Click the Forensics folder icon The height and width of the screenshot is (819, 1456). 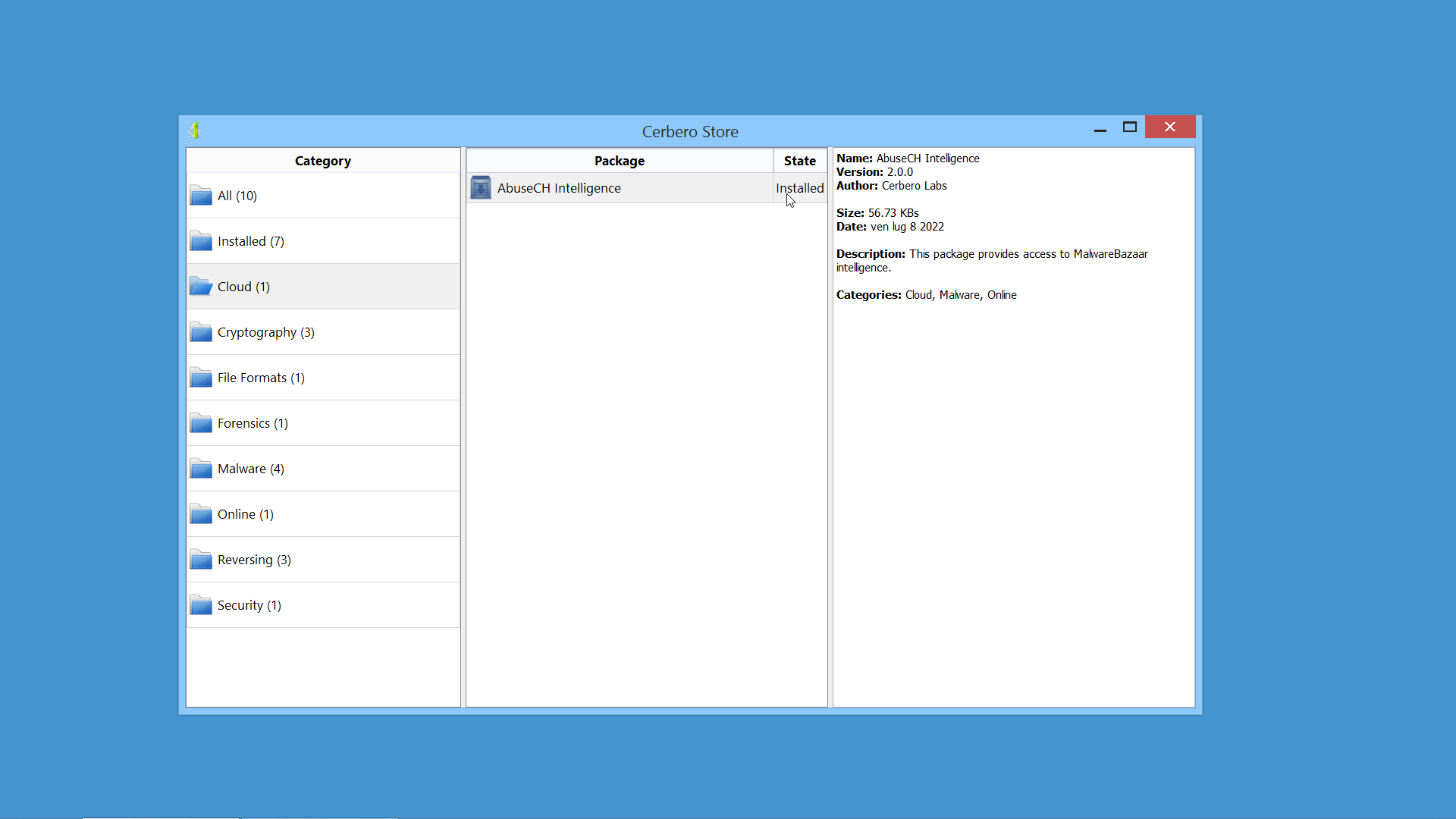click(x=201, y=423)
